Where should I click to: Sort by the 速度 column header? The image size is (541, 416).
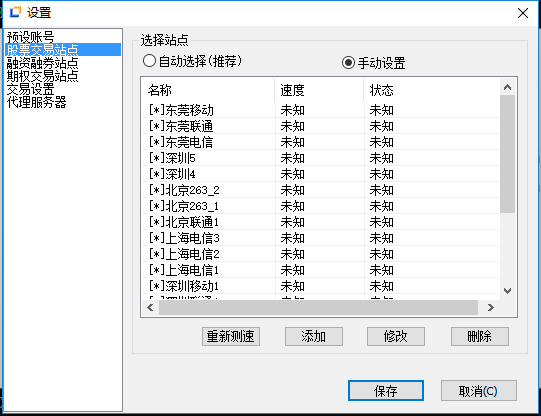[x=319, y=90]
